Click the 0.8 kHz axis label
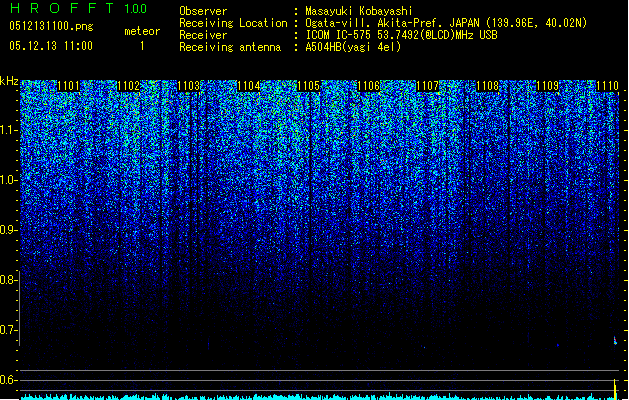This screenshot has height=400, width=629. [x=8, y=280]
